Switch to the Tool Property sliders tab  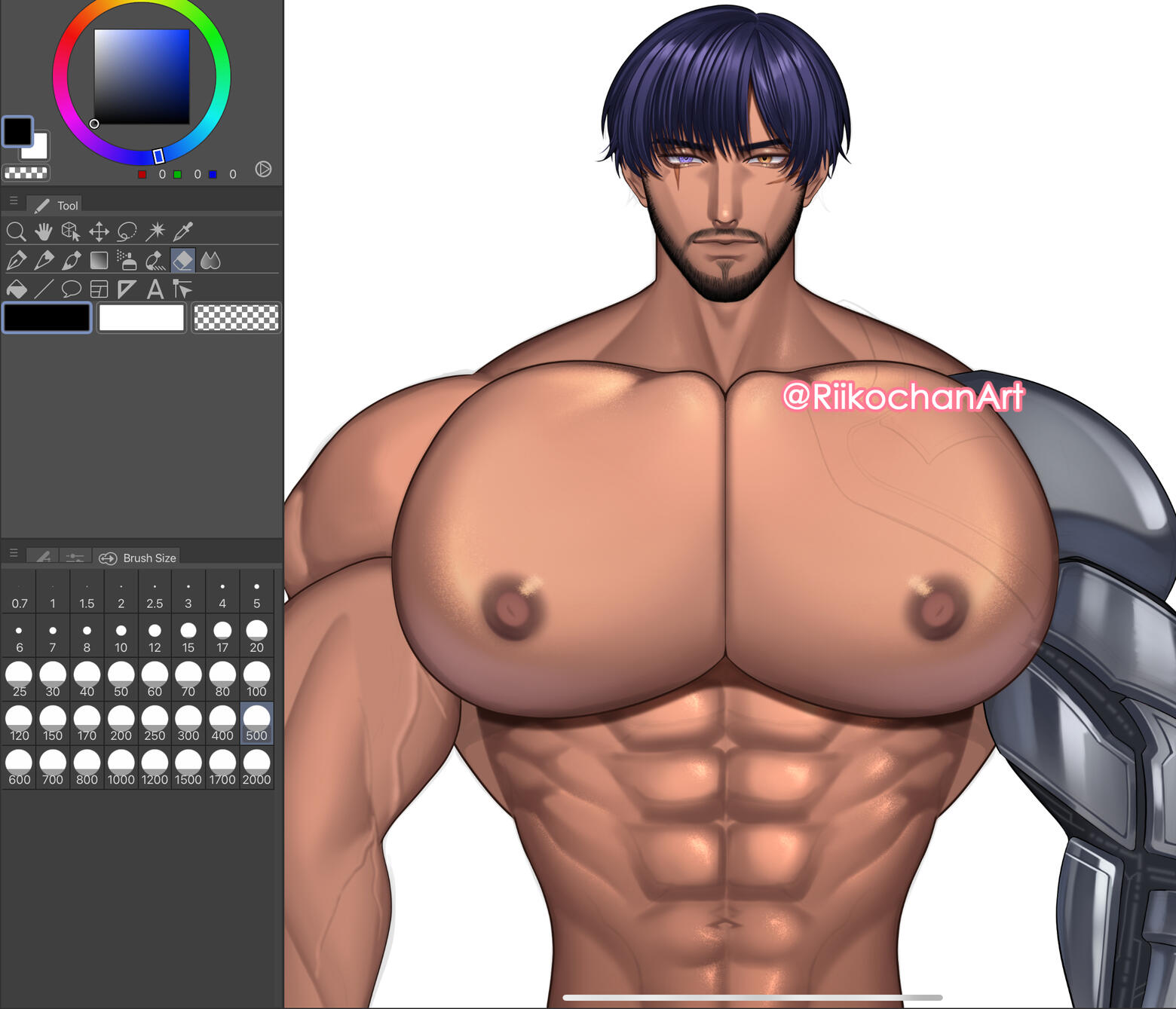click(75, 558)
